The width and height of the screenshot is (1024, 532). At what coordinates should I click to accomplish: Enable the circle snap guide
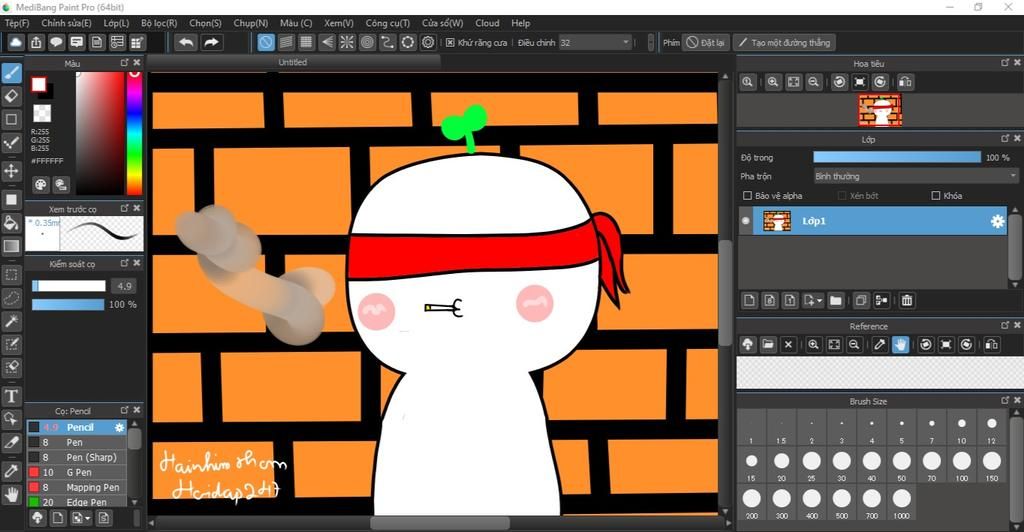[367, 42]
